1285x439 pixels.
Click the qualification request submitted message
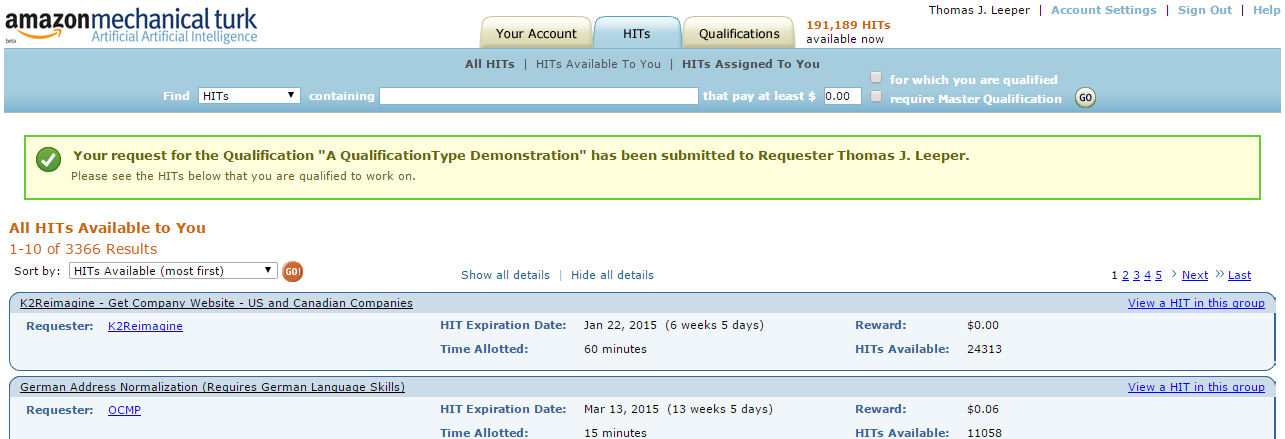[521, 156]
